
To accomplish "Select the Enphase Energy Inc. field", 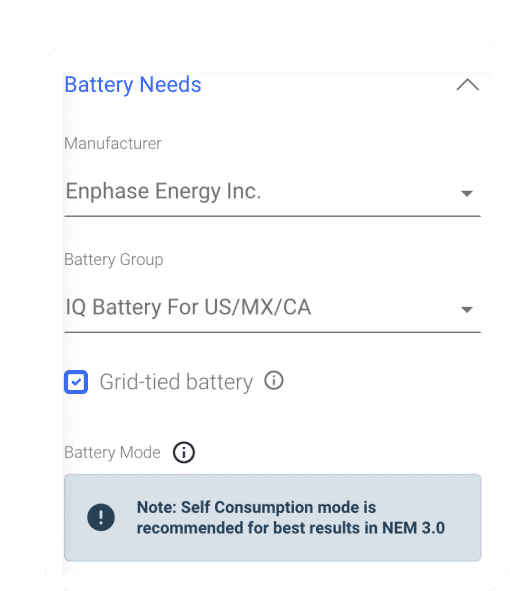I will pyautogui.click(x=273, y=191).
